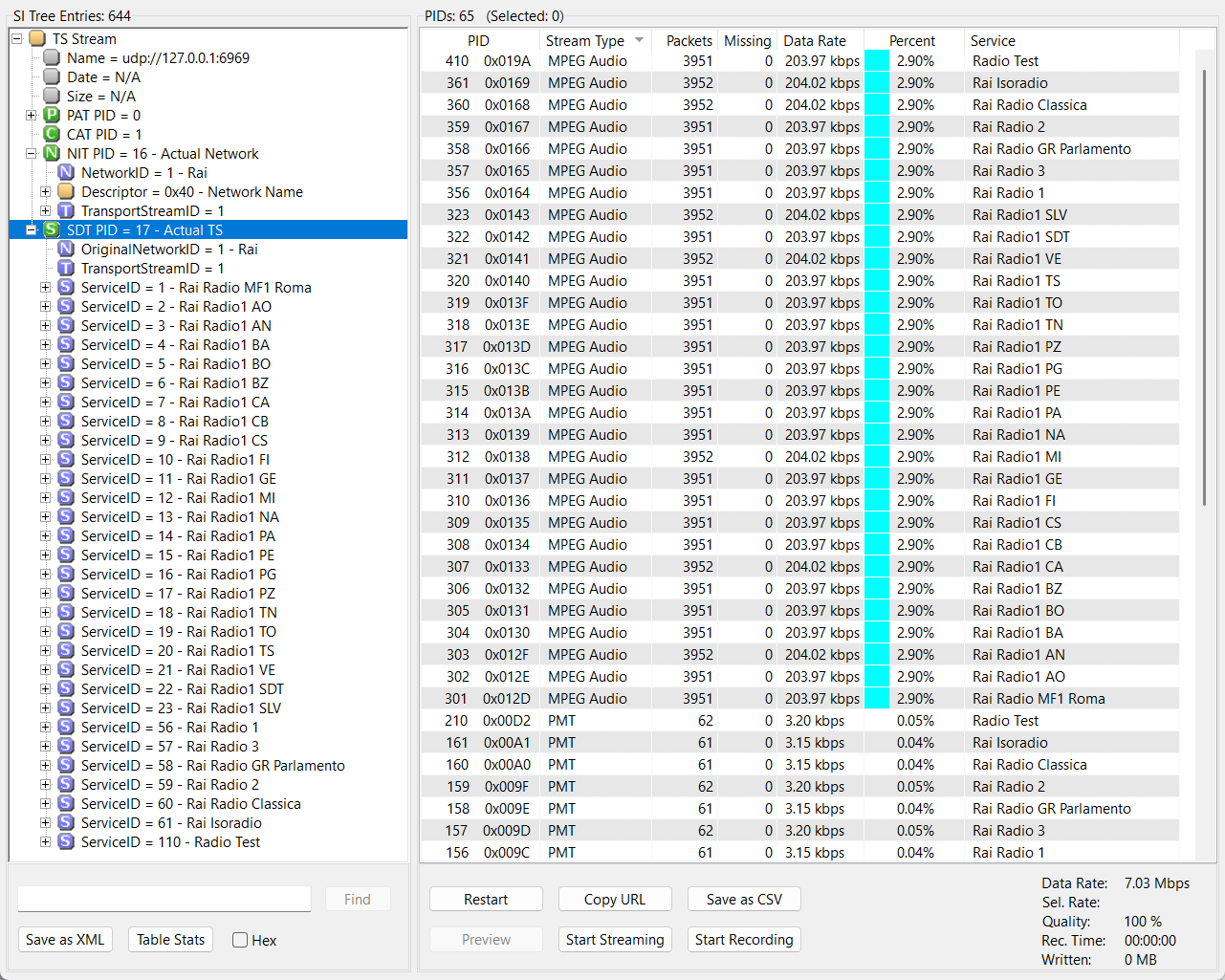Select ServiceID = 14 - Rai Radio1 PA
1225x980 pixels.
coord(178,536)
